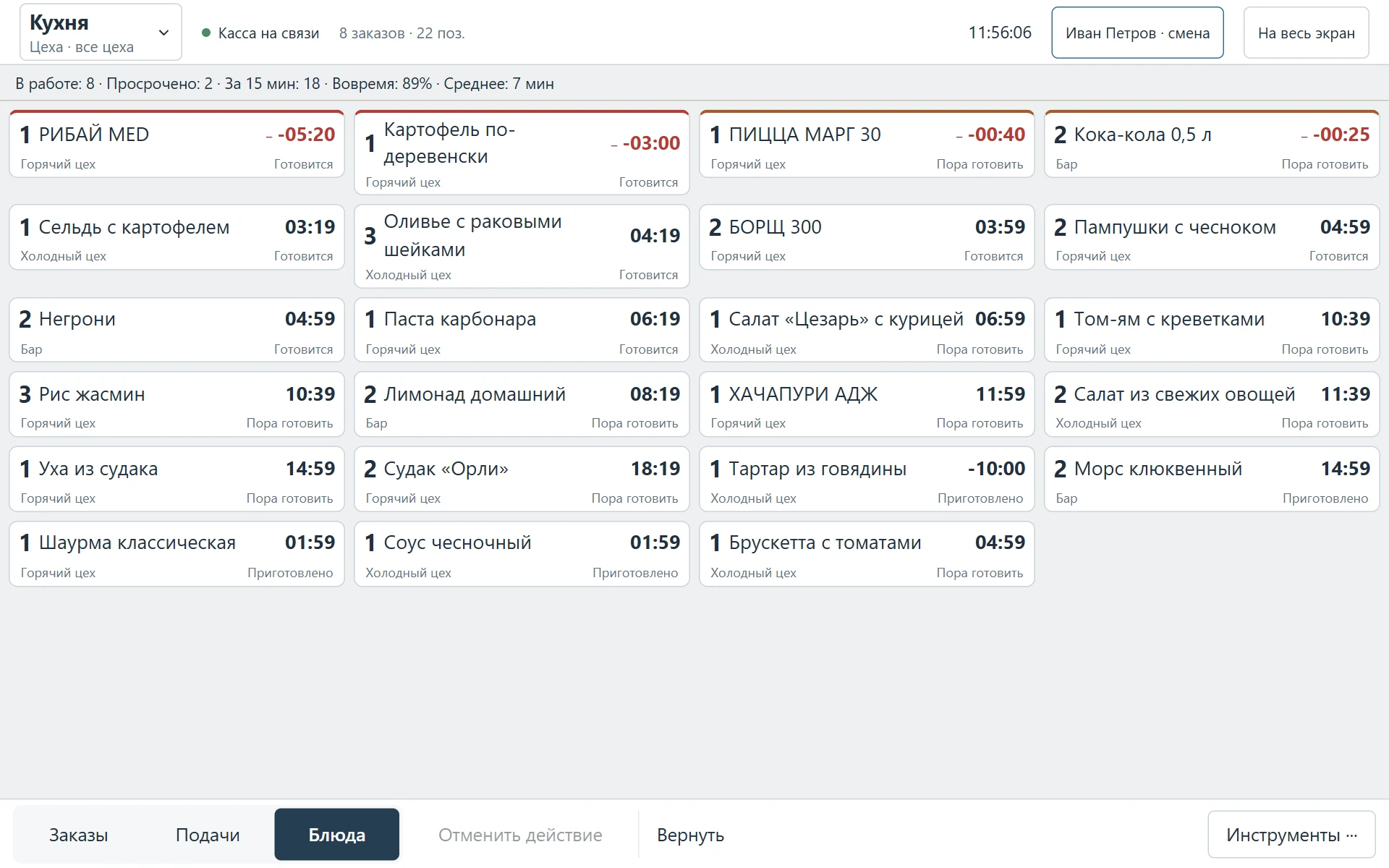Screen dimensions: 1389x868
Task: Click the Вернуть button
Action: pos(690,835)
